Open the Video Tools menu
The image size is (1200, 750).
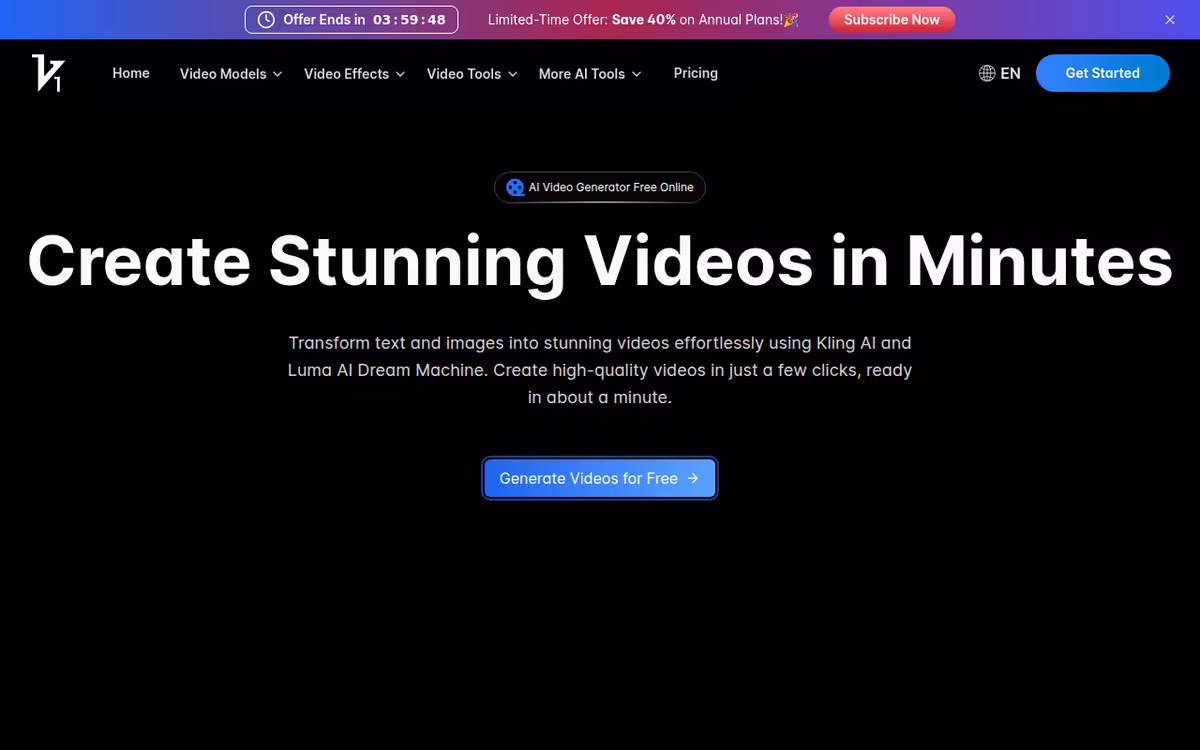click(x=472, y=74)
